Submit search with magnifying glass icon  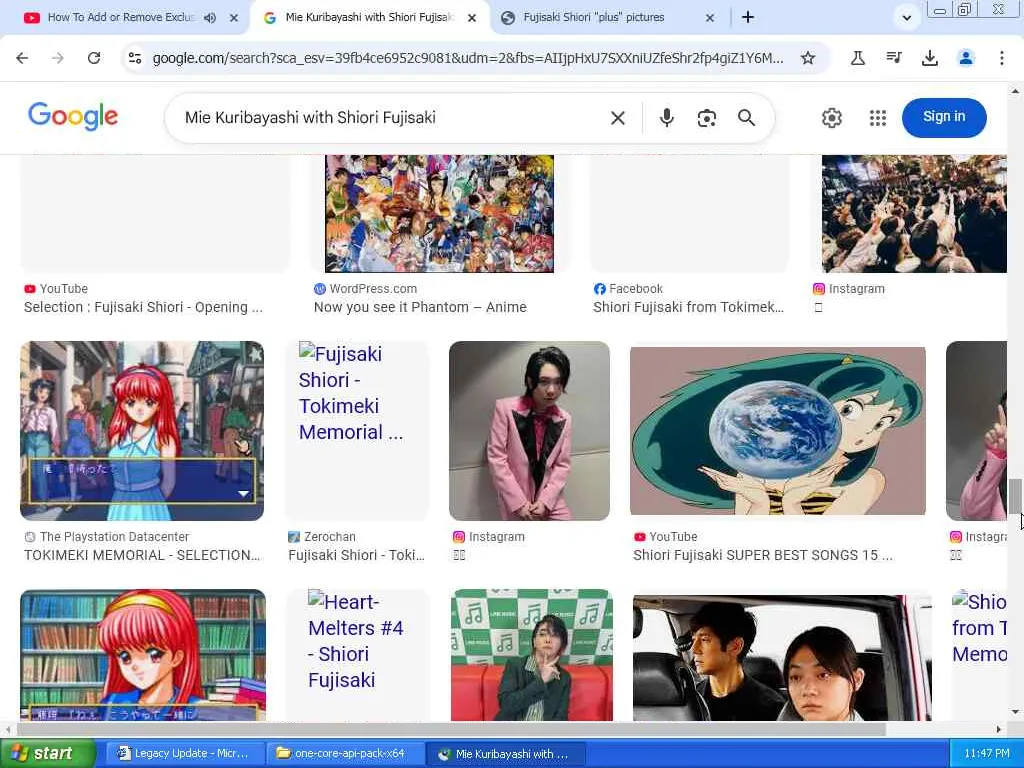click(x=746, y=118)
